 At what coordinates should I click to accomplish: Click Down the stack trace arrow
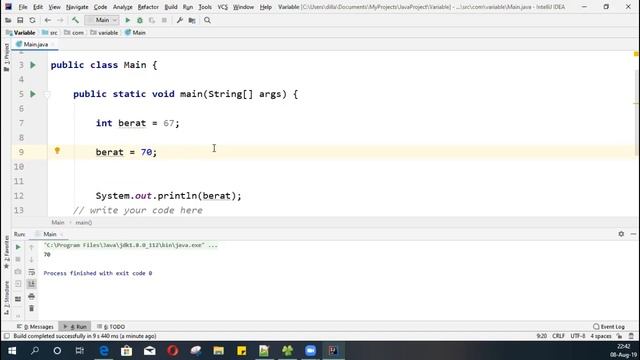pyautogui.click(x=31, y=260)
